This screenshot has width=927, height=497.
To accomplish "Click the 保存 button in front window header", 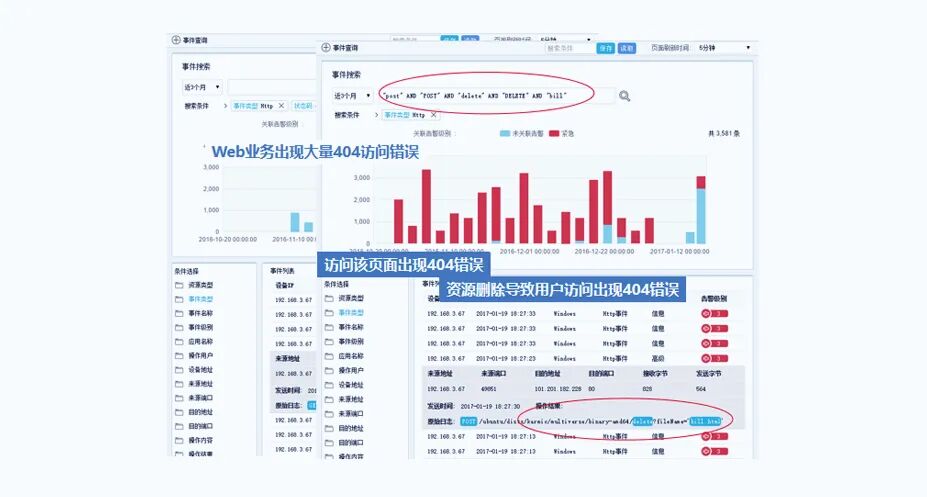I will [605, 48].
